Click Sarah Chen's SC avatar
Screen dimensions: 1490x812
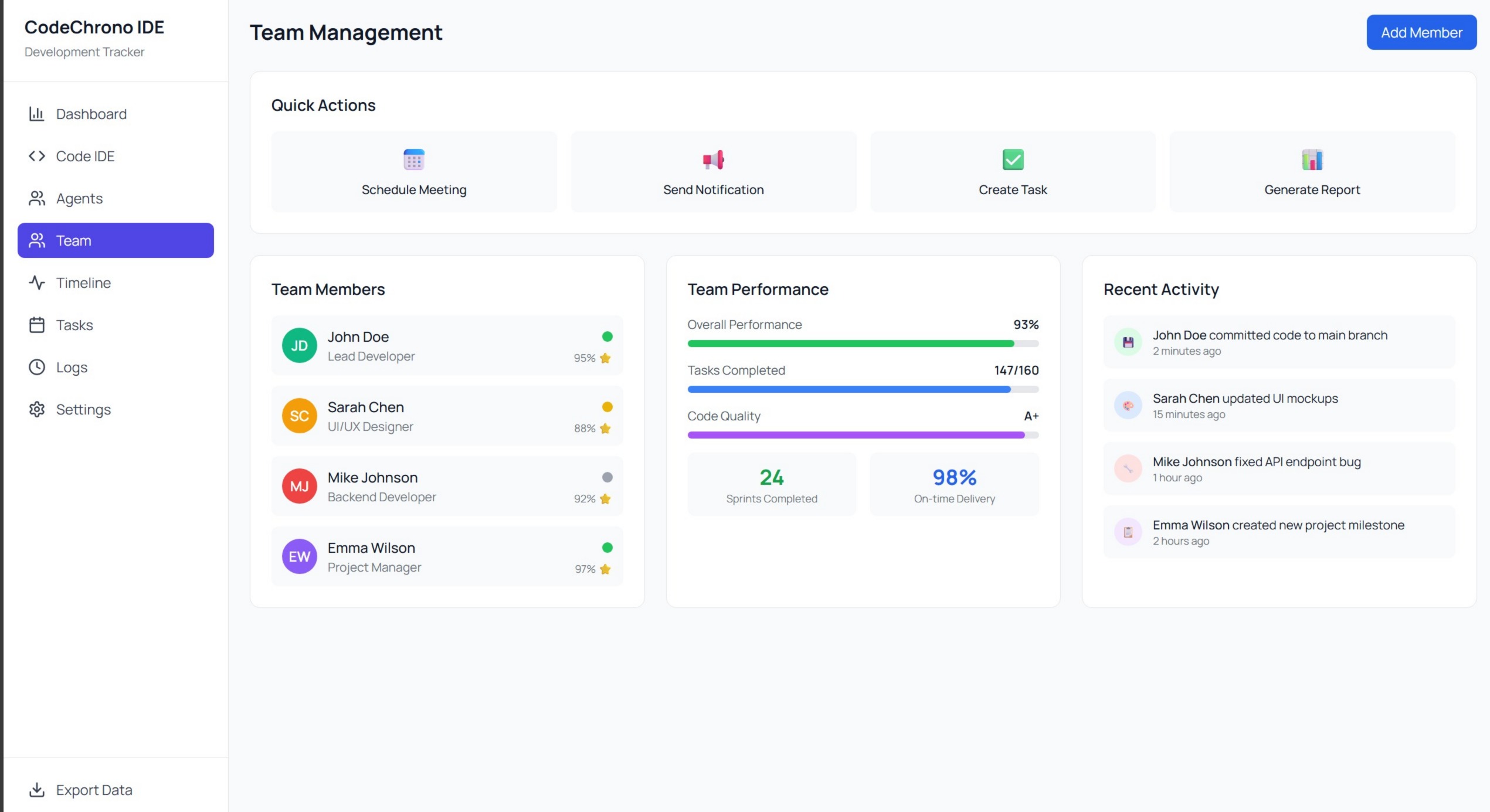pyautogui.click(x=299, y=416)
